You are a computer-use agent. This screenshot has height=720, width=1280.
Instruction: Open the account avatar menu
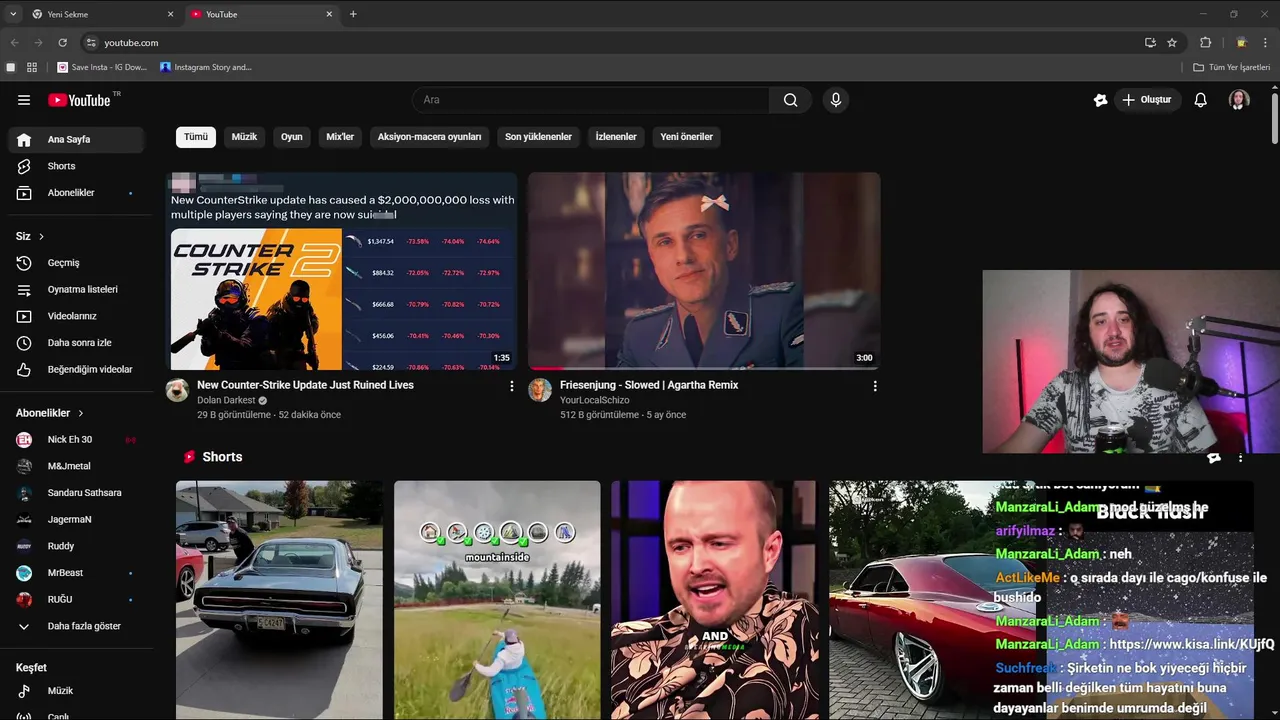click(1239, 100)
